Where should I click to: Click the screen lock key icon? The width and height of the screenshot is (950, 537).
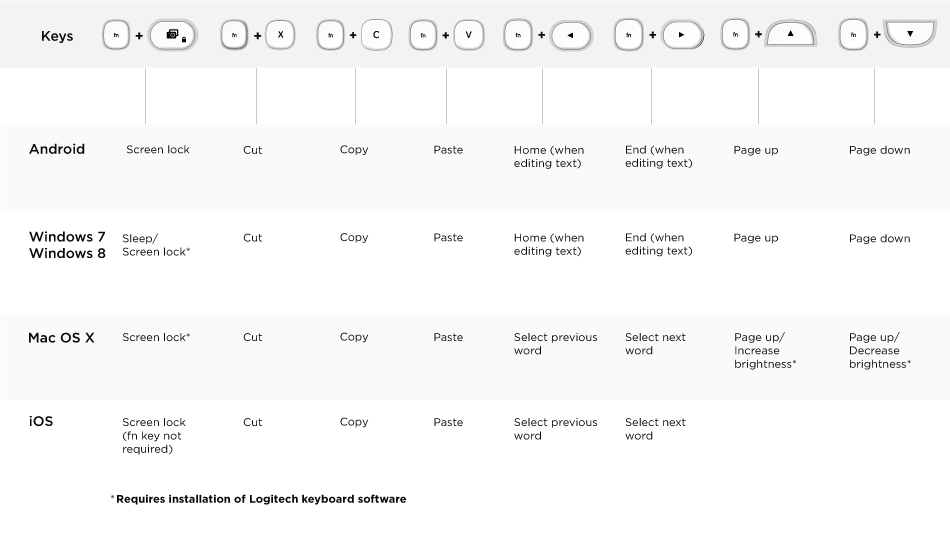coord(173,35)
